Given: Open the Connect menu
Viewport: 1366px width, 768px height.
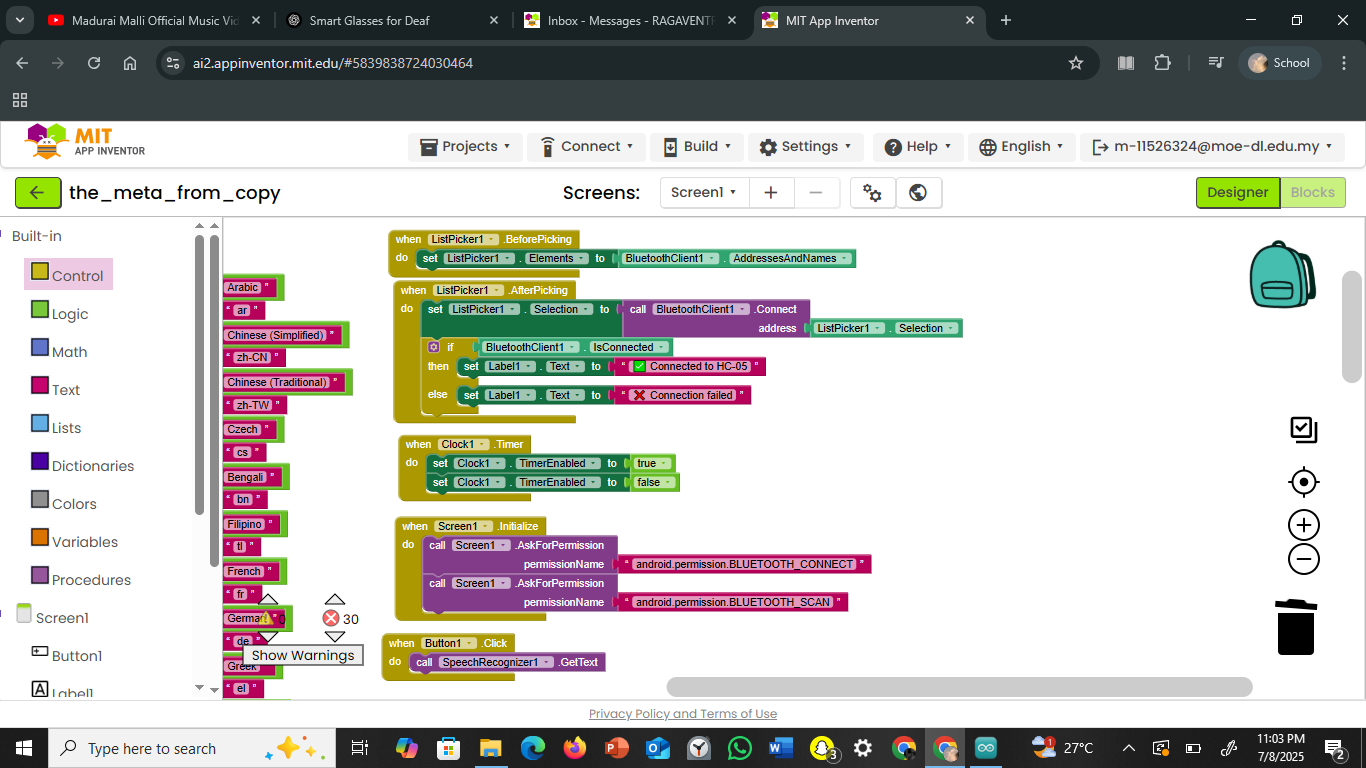Looking at the screenshot, I should click(x=588, y=147).
